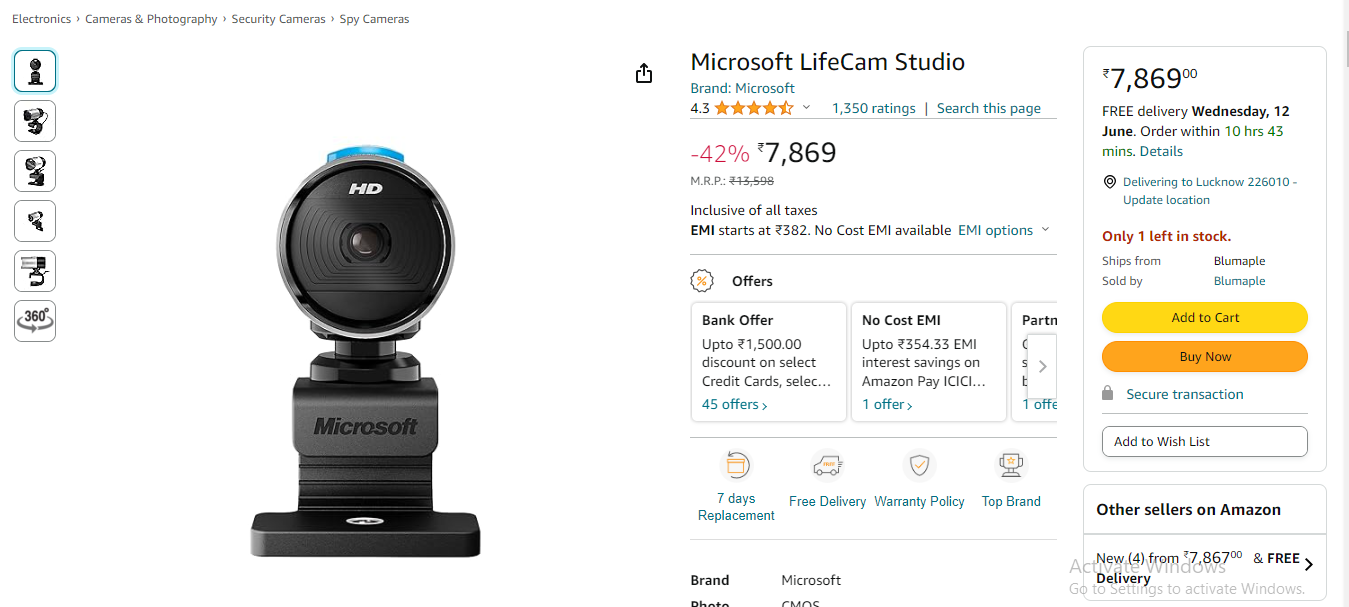Image resolution: width=1349 pixels, height=607 pixels.
Task: Click the share icon above product image
Action: click(644, 73)
